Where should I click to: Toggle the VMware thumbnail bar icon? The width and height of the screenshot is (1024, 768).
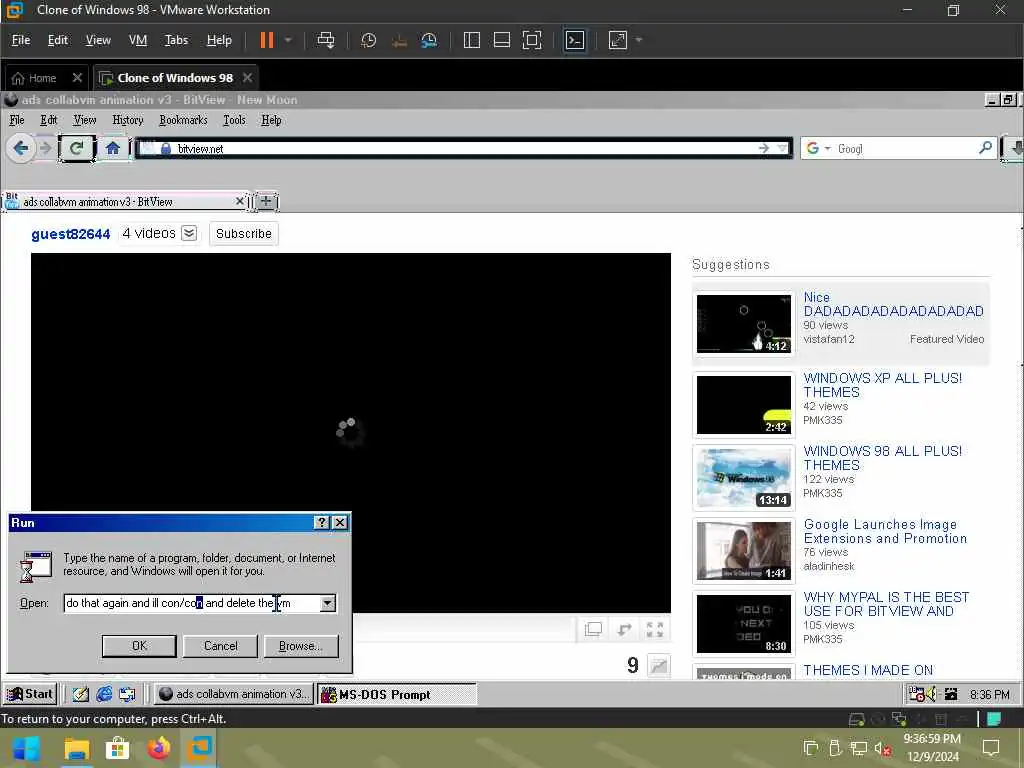(502, 40)
